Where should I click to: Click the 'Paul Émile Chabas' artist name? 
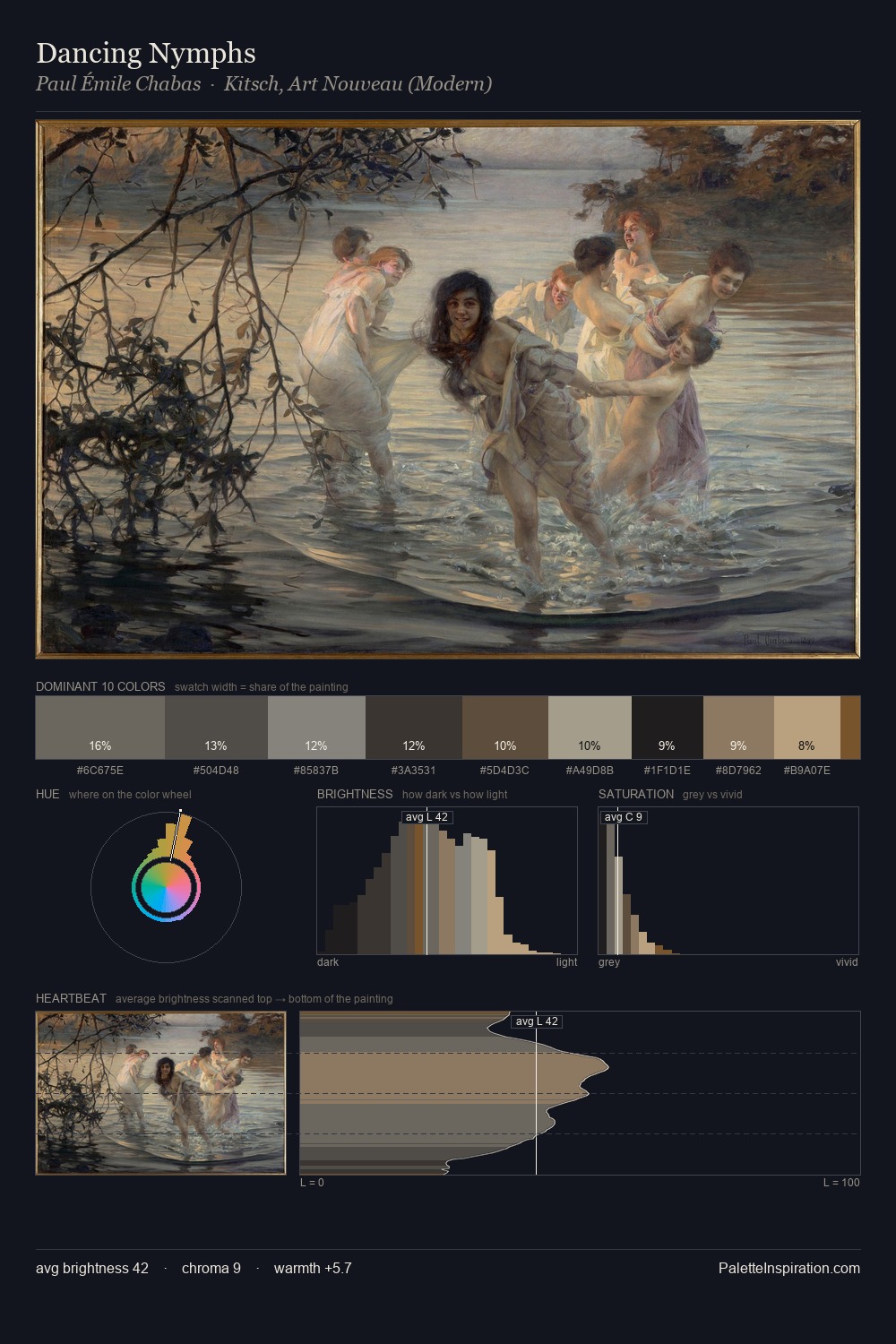pyautogui.click(x=118, y=84)
